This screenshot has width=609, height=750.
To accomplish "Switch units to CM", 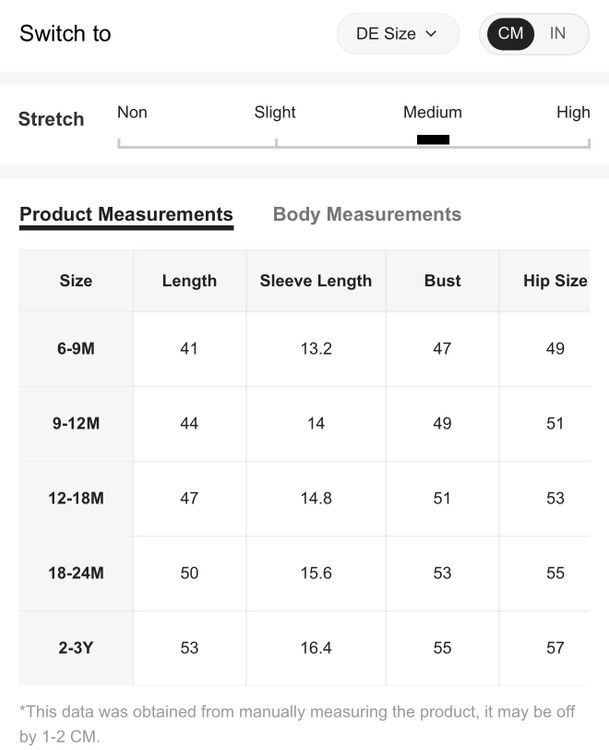I will coord(510,34).
